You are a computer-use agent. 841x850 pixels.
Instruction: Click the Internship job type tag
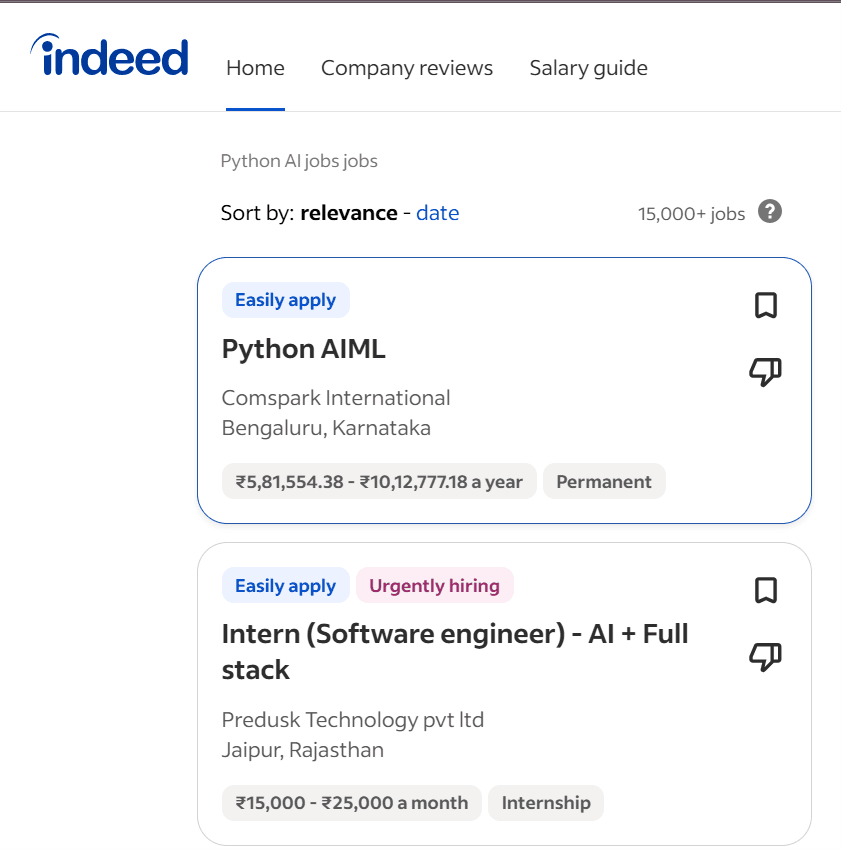[545, 803]
